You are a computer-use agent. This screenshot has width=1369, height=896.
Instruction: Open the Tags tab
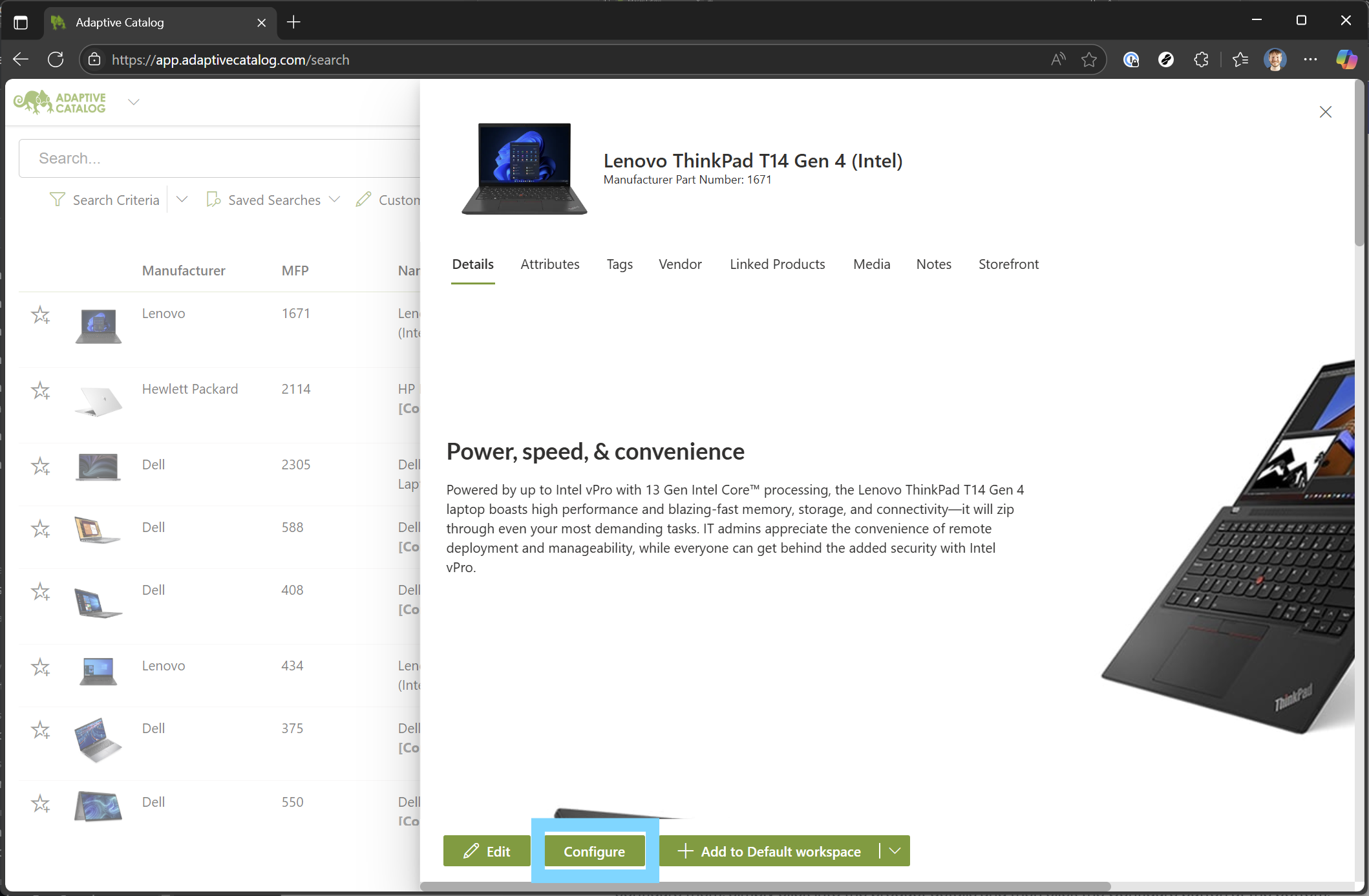click(619, 264)
